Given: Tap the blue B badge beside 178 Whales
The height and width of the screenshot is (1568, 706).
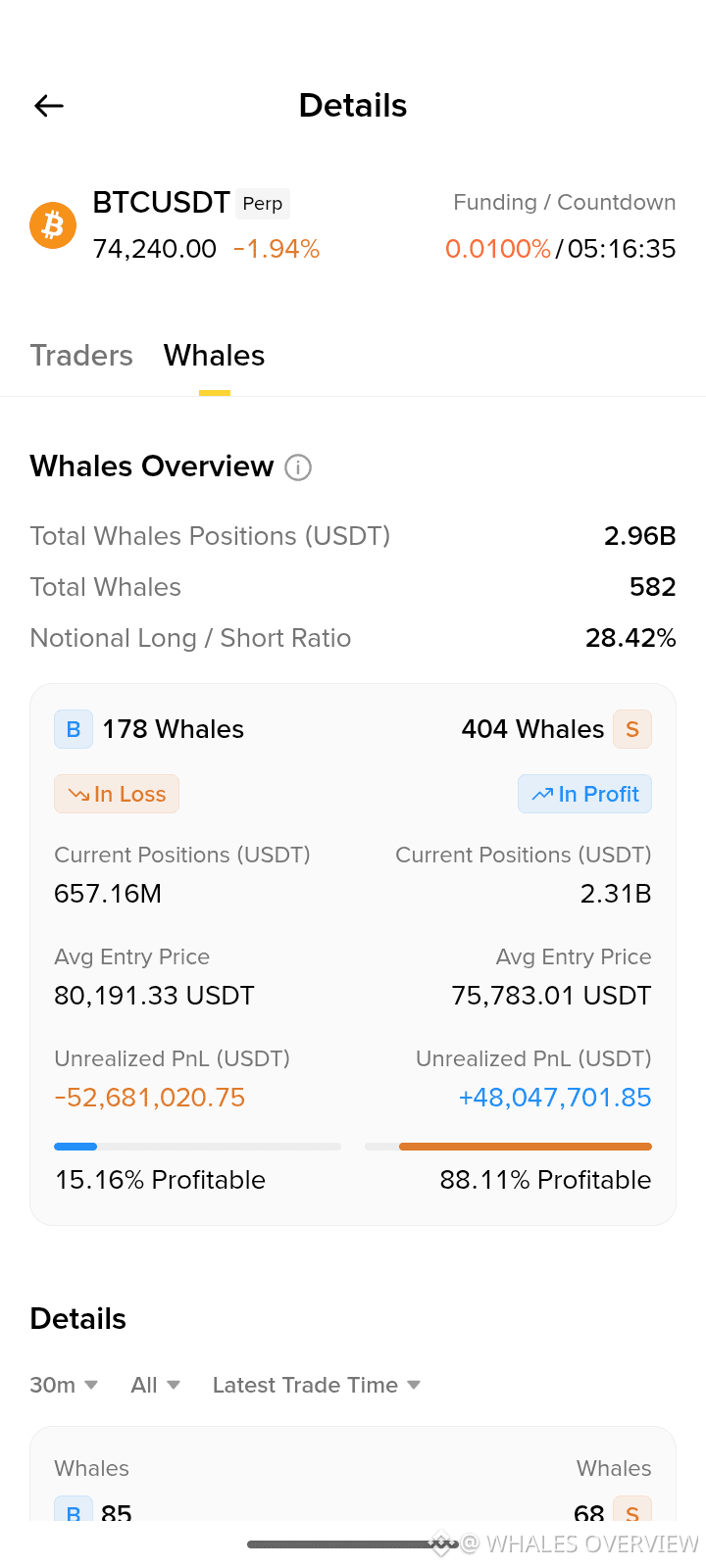Looking at the screenshot, I should tap(74, 729).
